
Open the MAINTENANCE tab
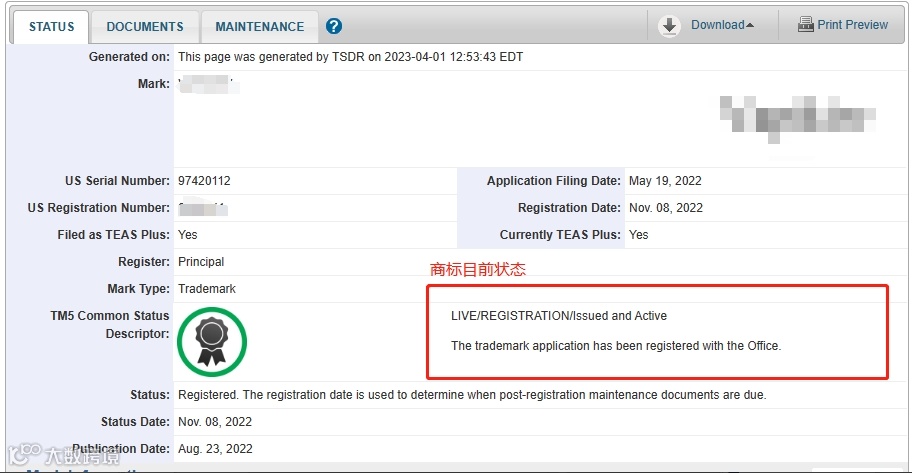[x=259, y=27]
